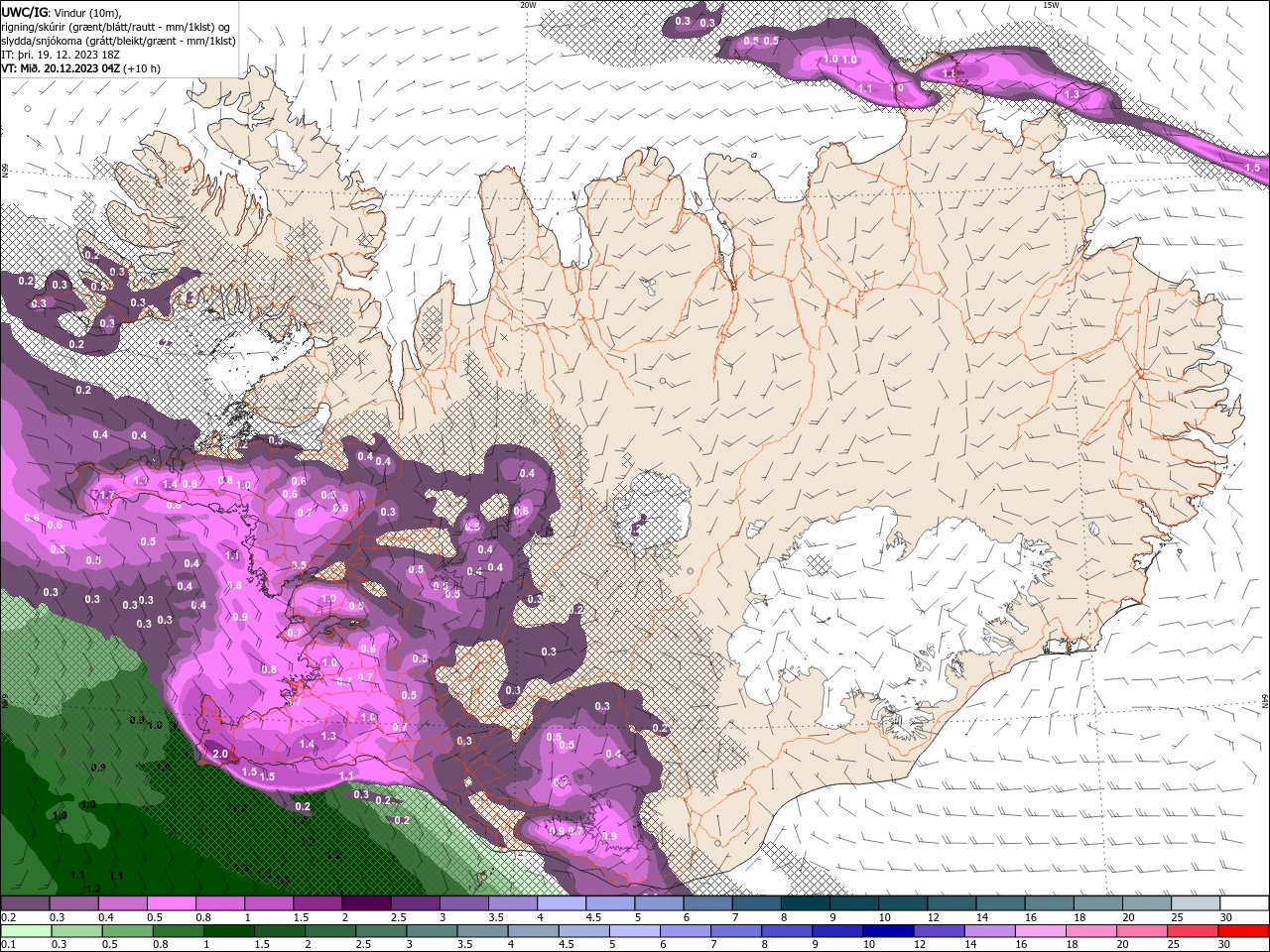Click top legend swatch between 0.2 and 0.3

(x=25, y=903)
